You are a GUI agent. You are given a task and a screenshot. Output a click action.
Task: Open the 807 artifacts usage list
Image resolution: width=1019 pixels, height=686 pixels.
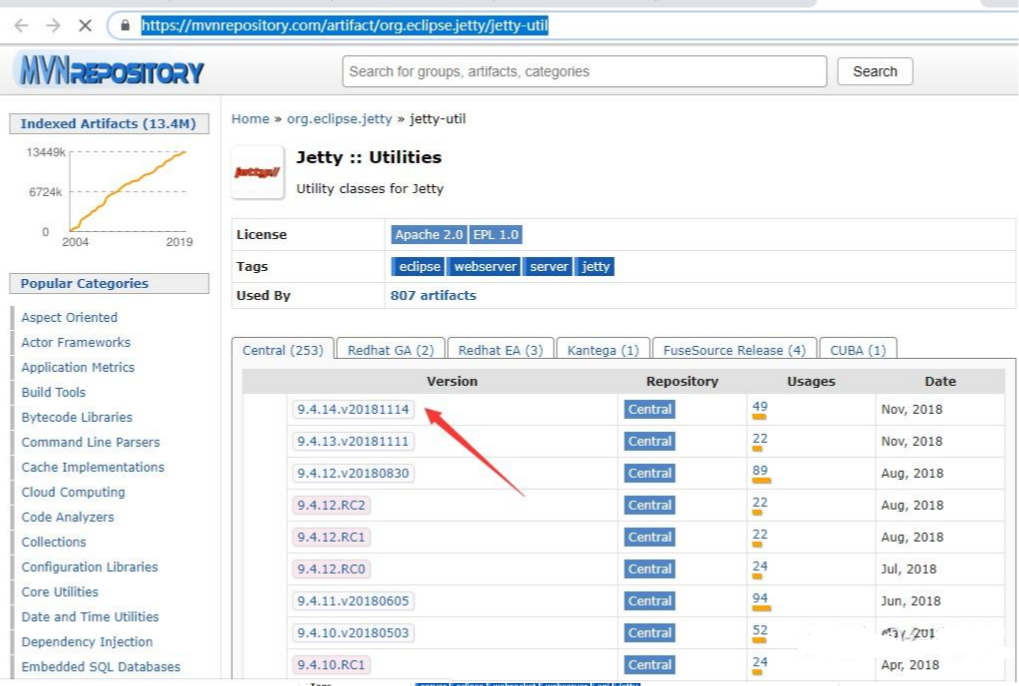pos(433,295)
